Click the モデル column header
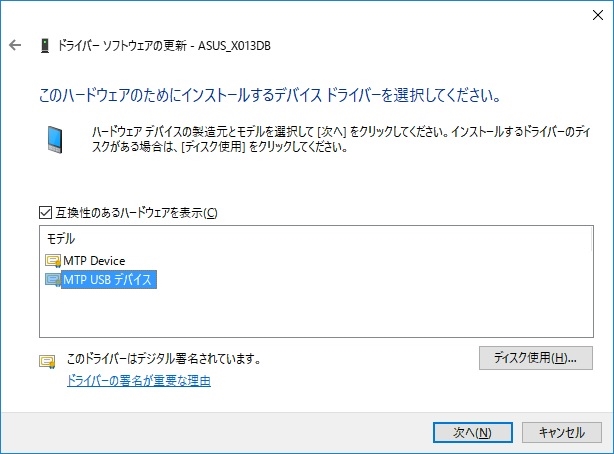This screenshot has width=614, height=454. pos(61,240)
